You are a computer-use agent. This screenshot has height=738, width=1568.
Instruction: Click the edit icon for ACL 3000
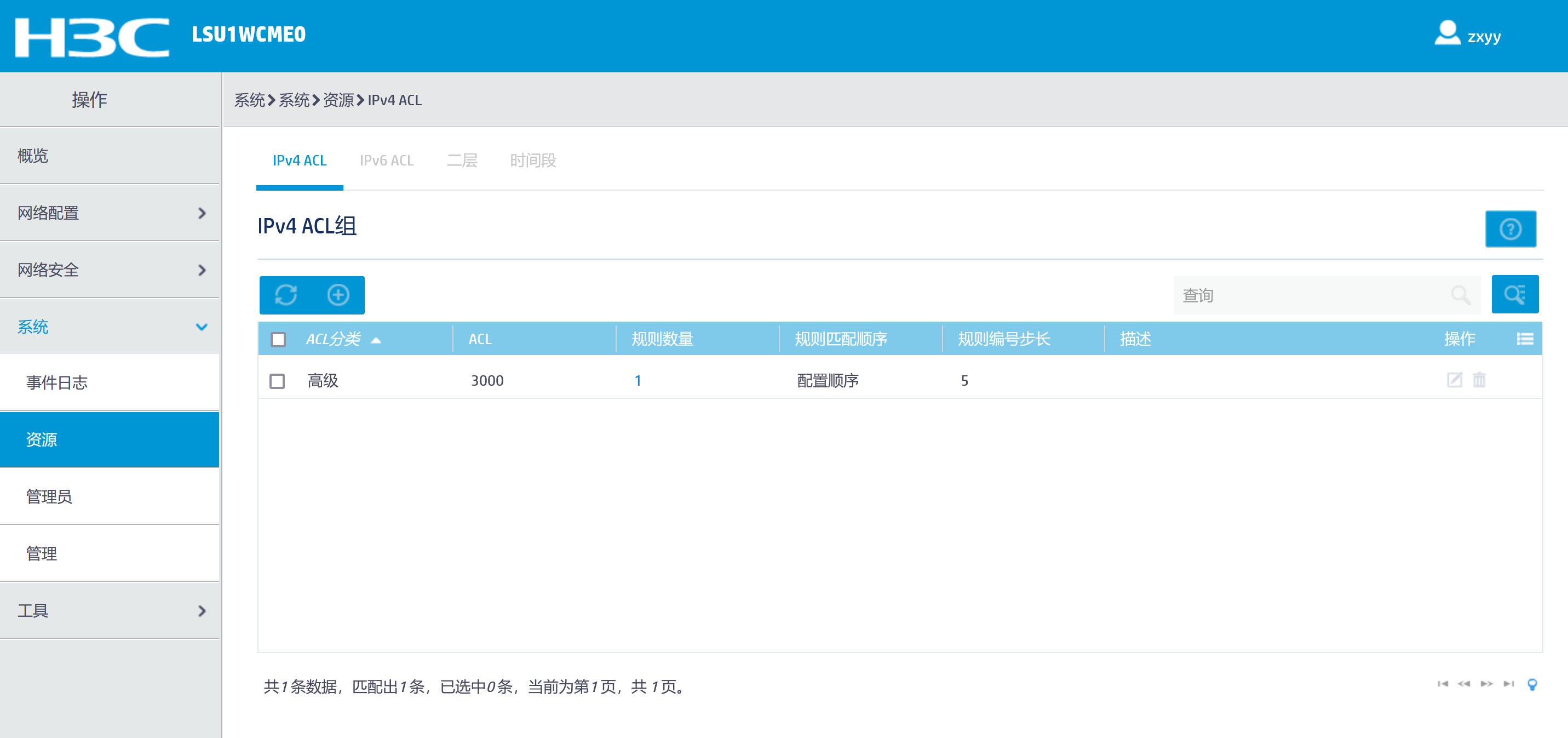tap(1454, 380)
